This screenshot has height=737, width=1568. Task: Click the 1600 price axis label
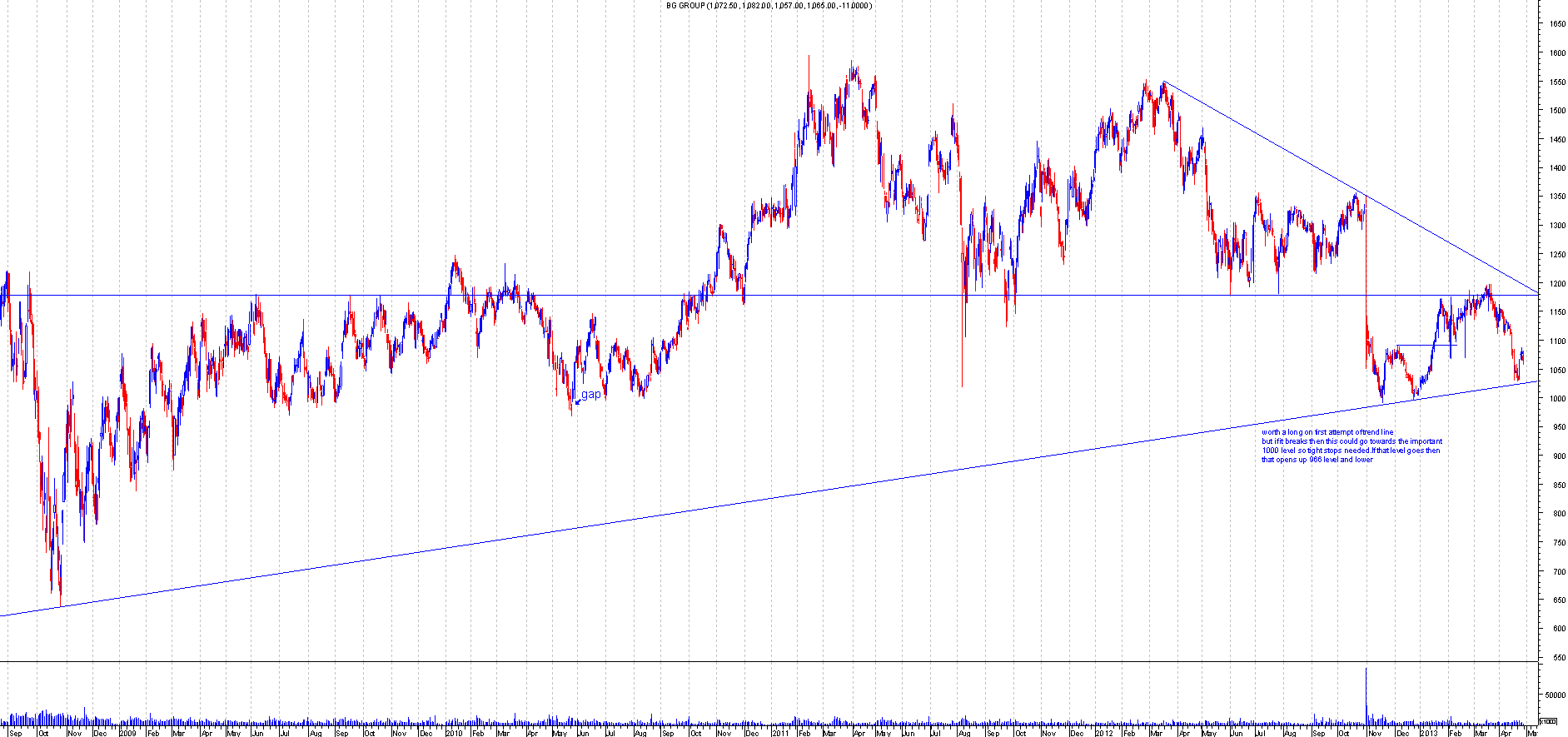click(1556, 53)
